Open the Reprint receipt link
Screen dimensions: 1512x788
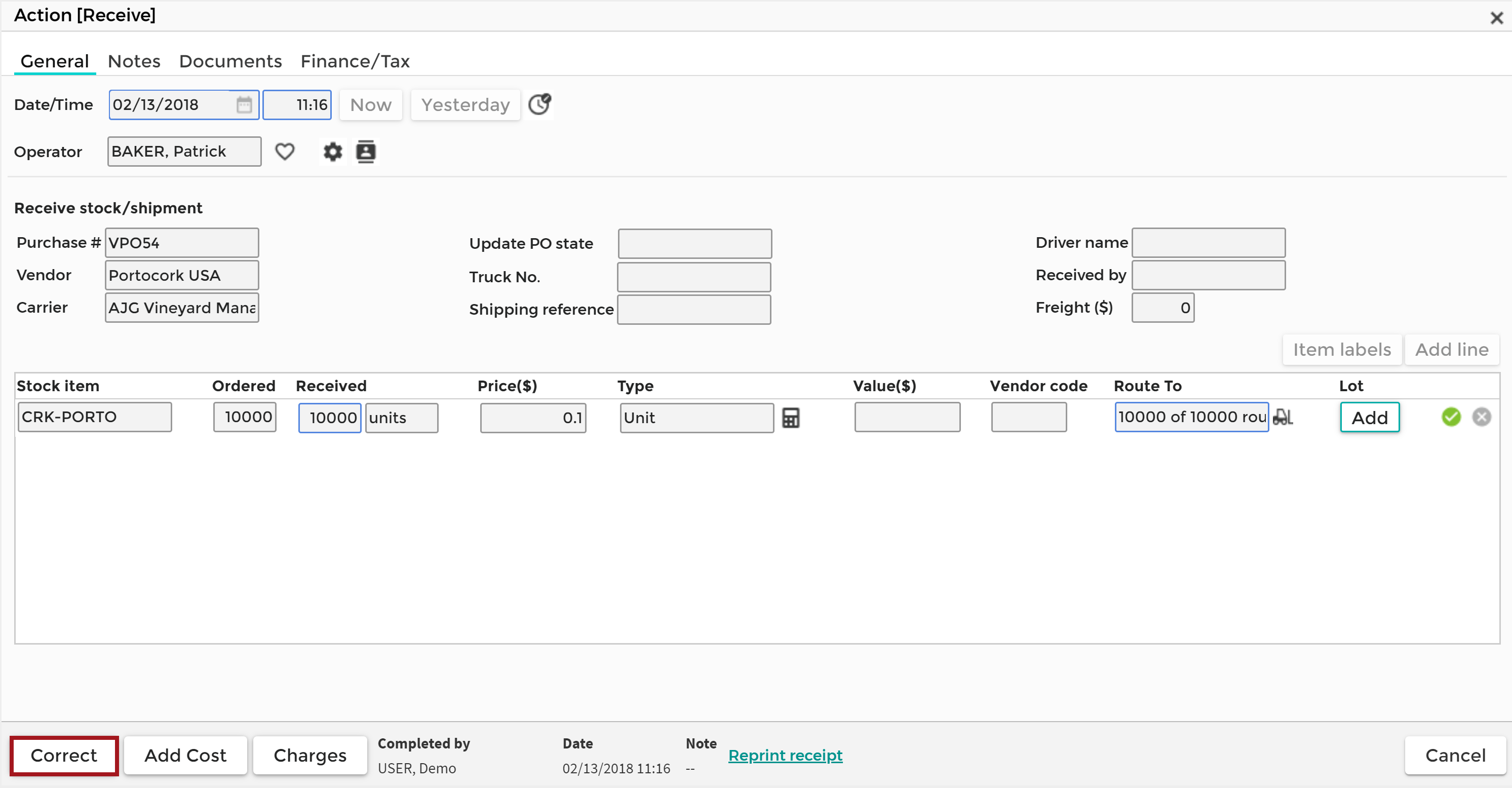pos(785,755)
